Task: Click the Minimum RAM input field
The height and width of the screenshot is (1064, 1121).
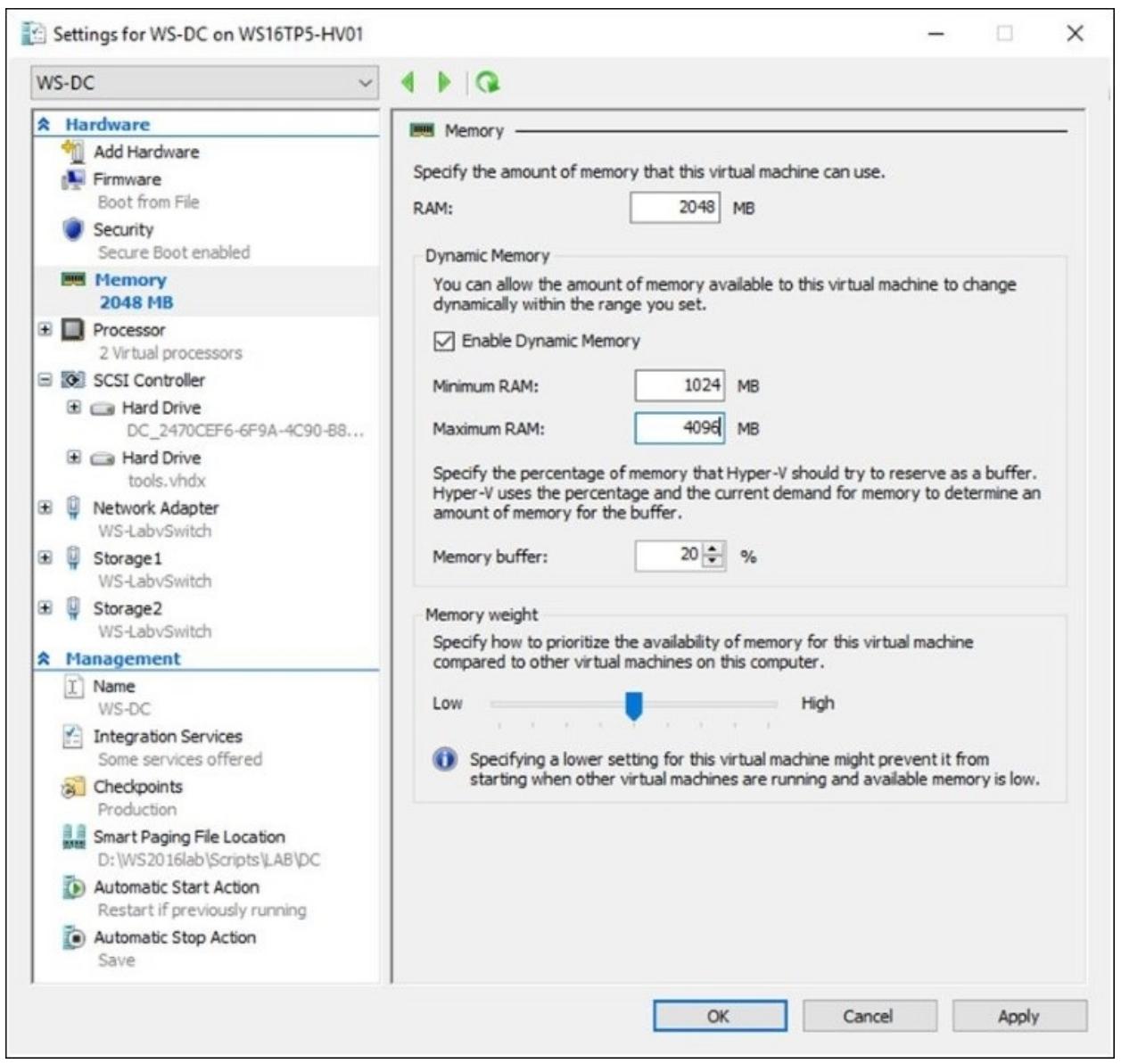Action: [680, 385]
